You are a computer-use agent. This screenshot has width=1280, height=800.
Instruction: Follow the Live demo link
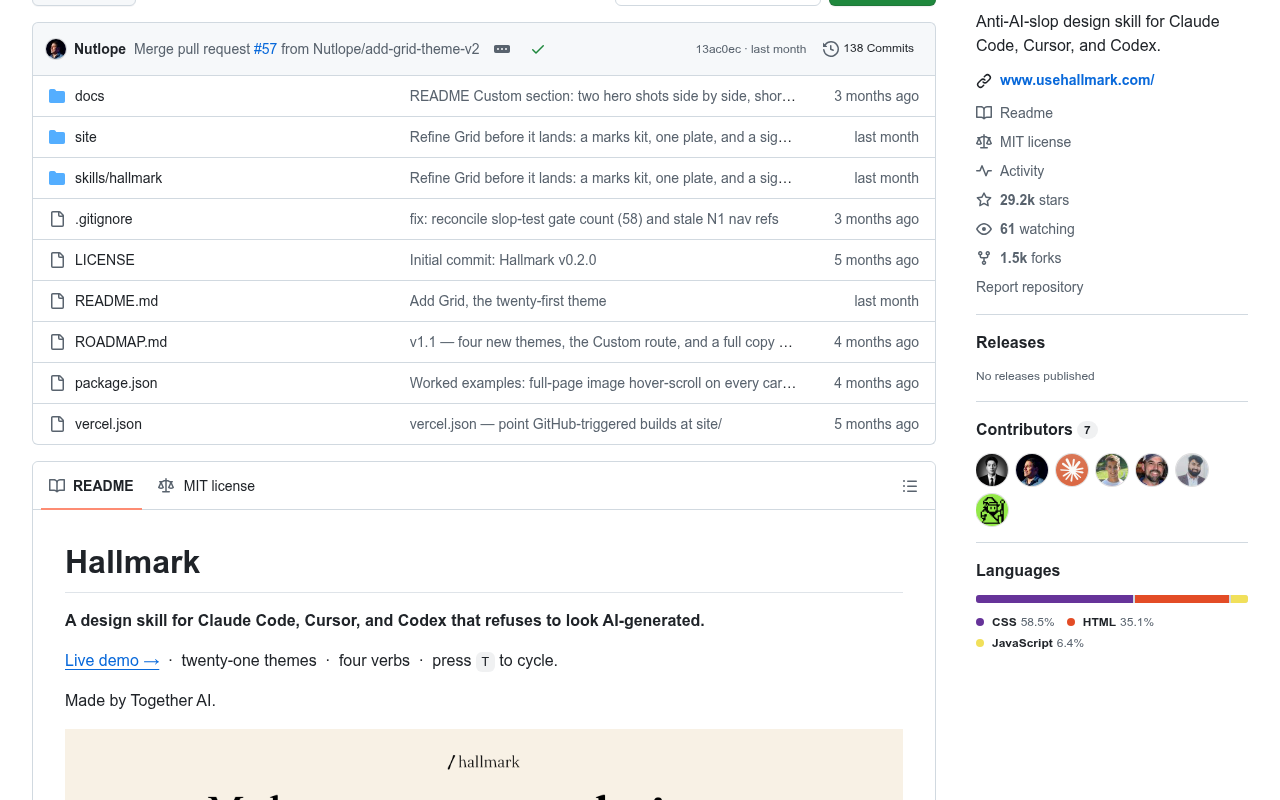tap(112, 661)
